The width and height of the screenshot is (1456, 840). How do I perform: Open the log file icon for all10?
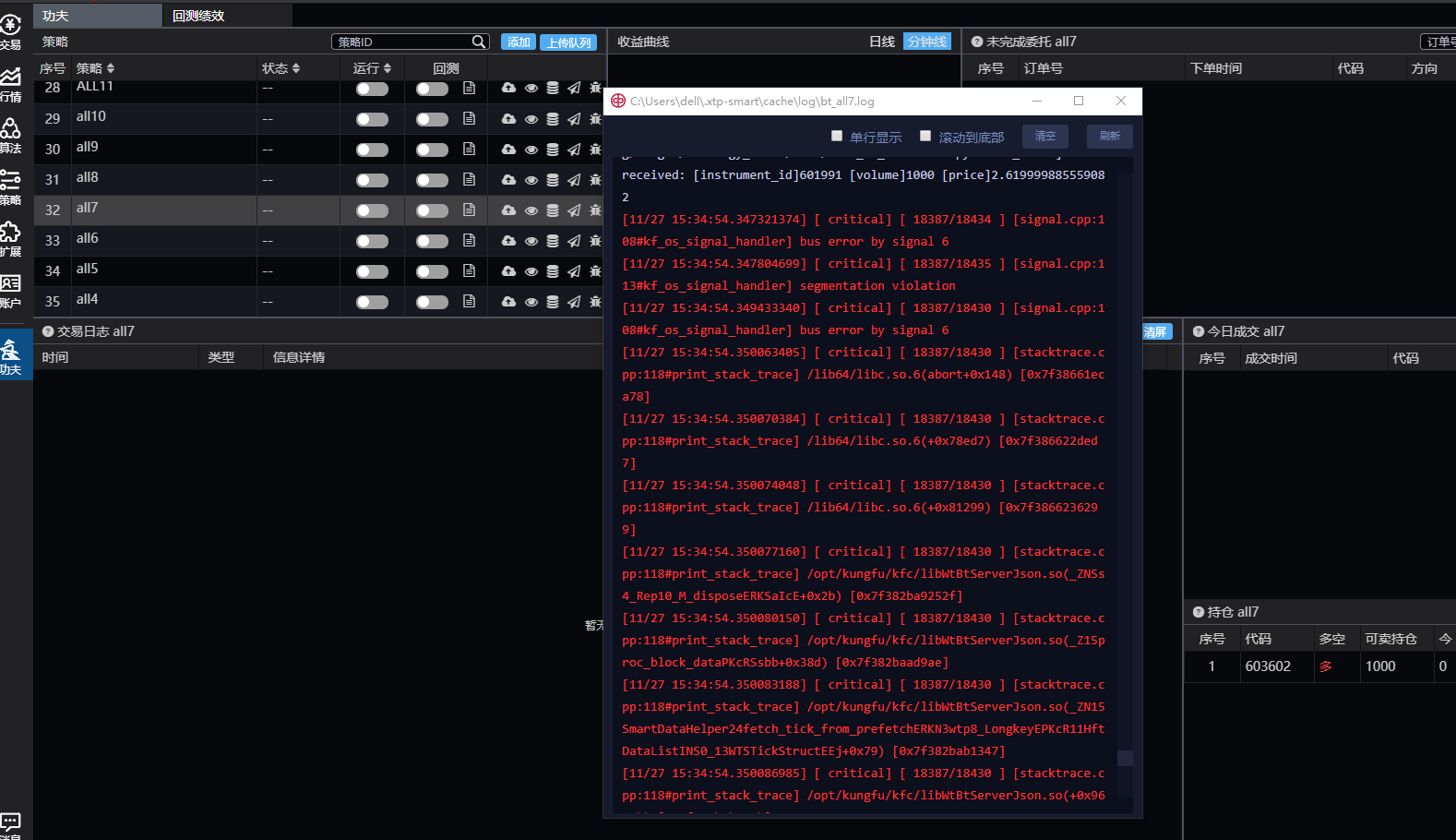469,118
